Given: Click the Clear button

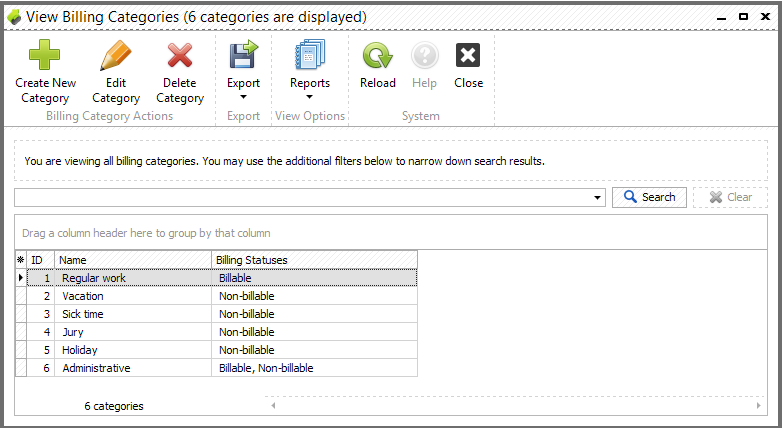Looking at the screenshot, I should (x=730, y=197).
